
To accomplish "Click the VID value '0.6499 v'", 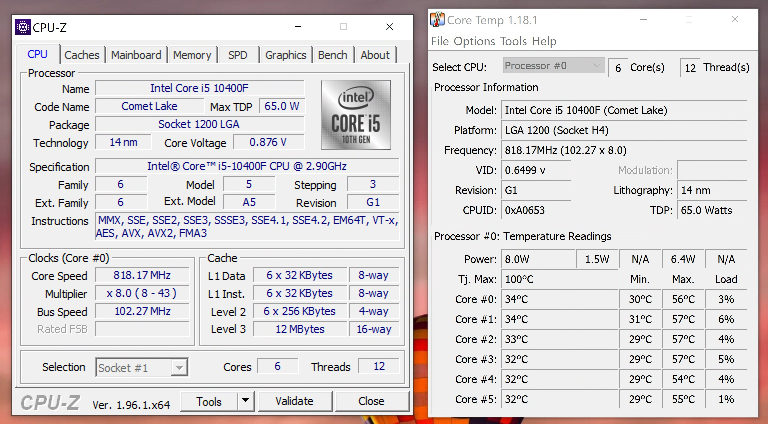I will [x=536, y=170].
